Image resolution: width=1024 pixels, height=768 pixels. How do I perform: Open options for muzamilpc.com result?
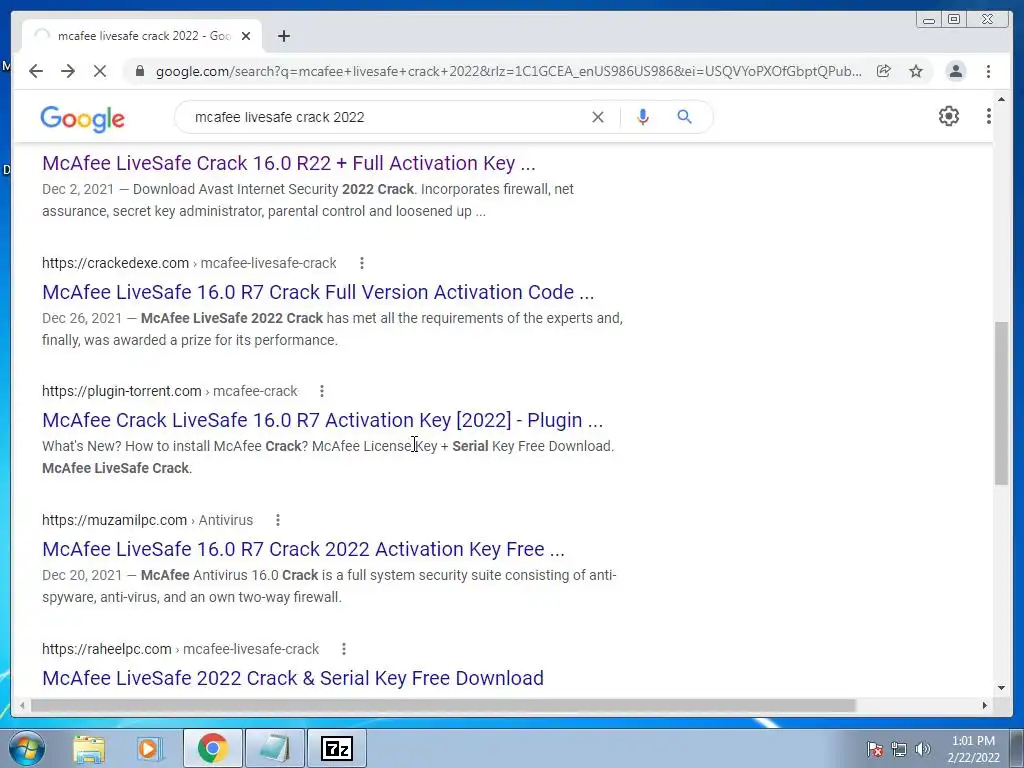click(278, 520)
